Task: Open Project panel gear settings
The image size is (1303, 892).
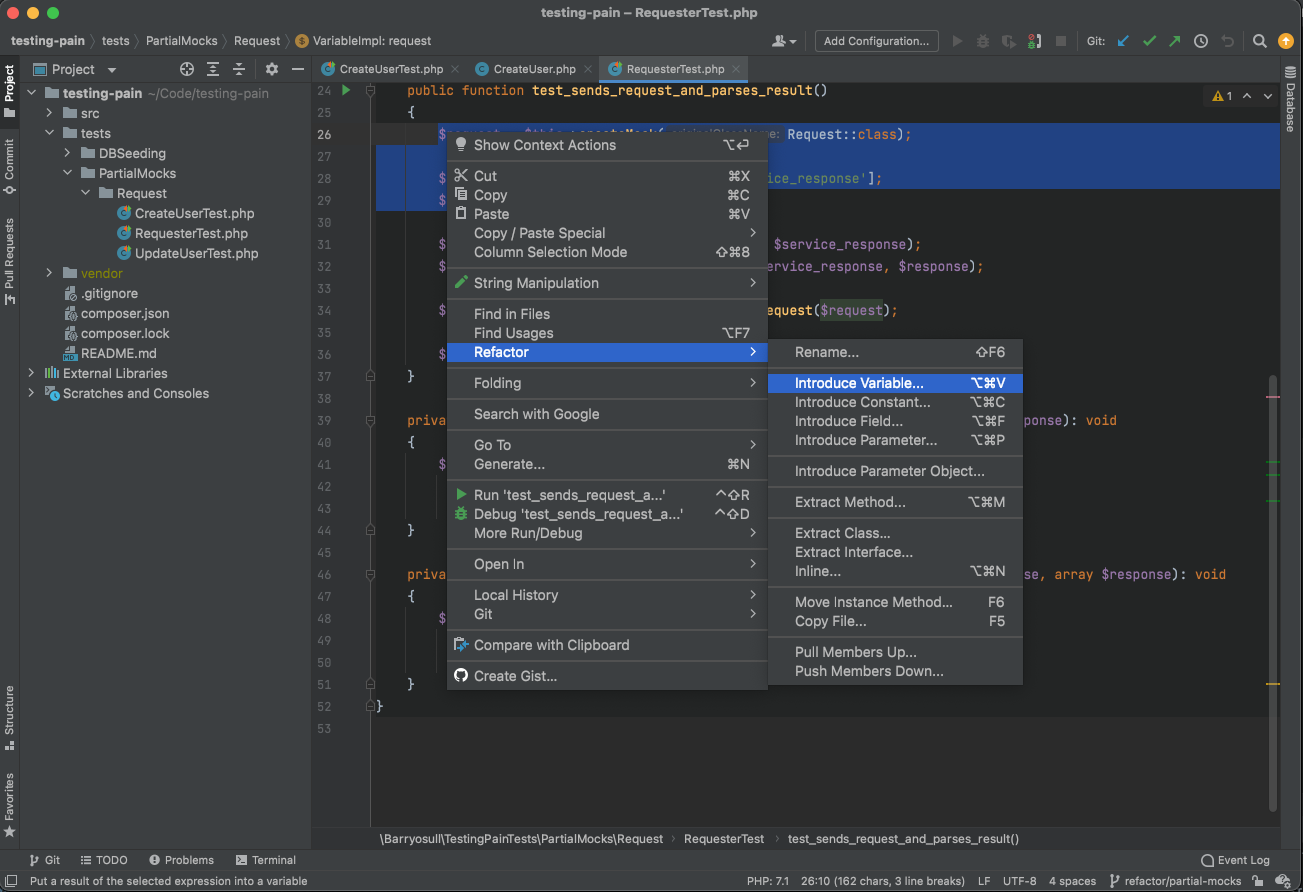Action: pos(272,69)
